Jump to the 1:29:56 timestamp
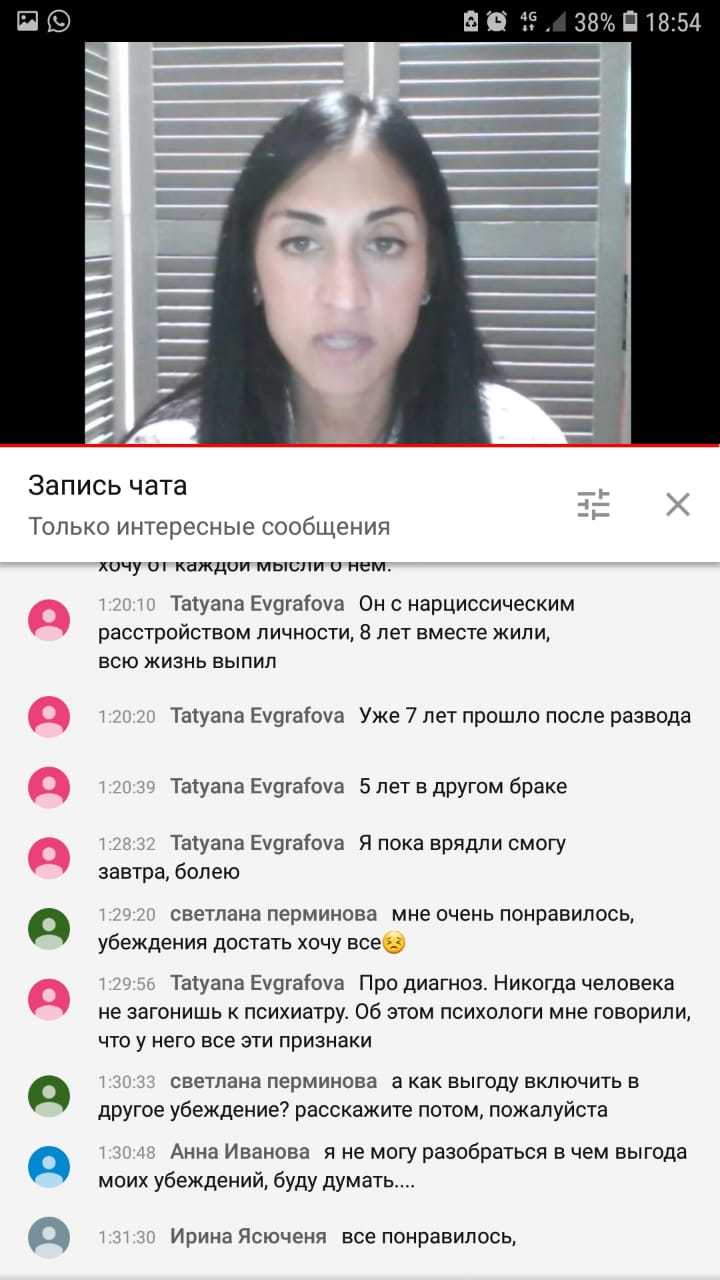The width and height of the screenshot is (720, 1280). [x=126, y=984]
